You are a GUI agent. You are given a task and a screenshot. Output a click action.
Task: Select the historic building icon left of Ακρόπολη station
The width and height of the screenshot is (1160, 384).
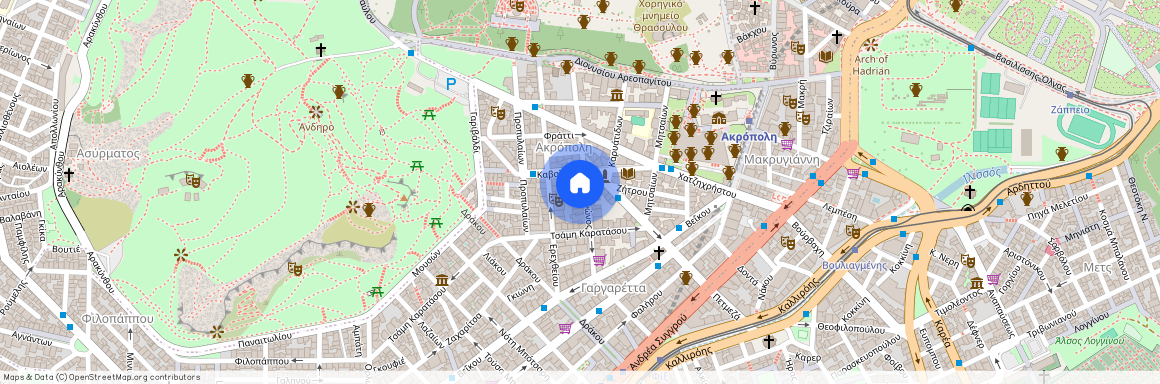pyautogui.click(x=718, y=118)
